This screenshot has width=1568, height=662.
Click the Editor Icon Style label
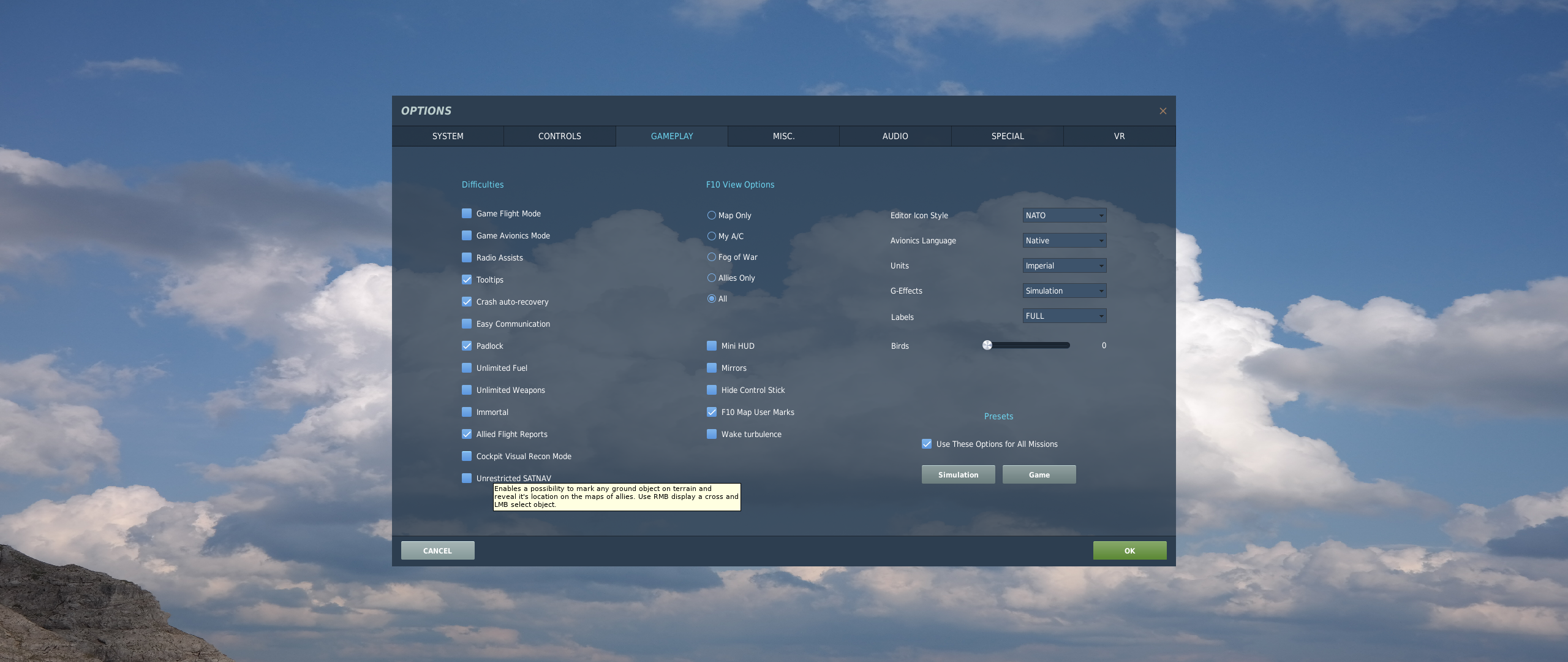pos(919,215)
